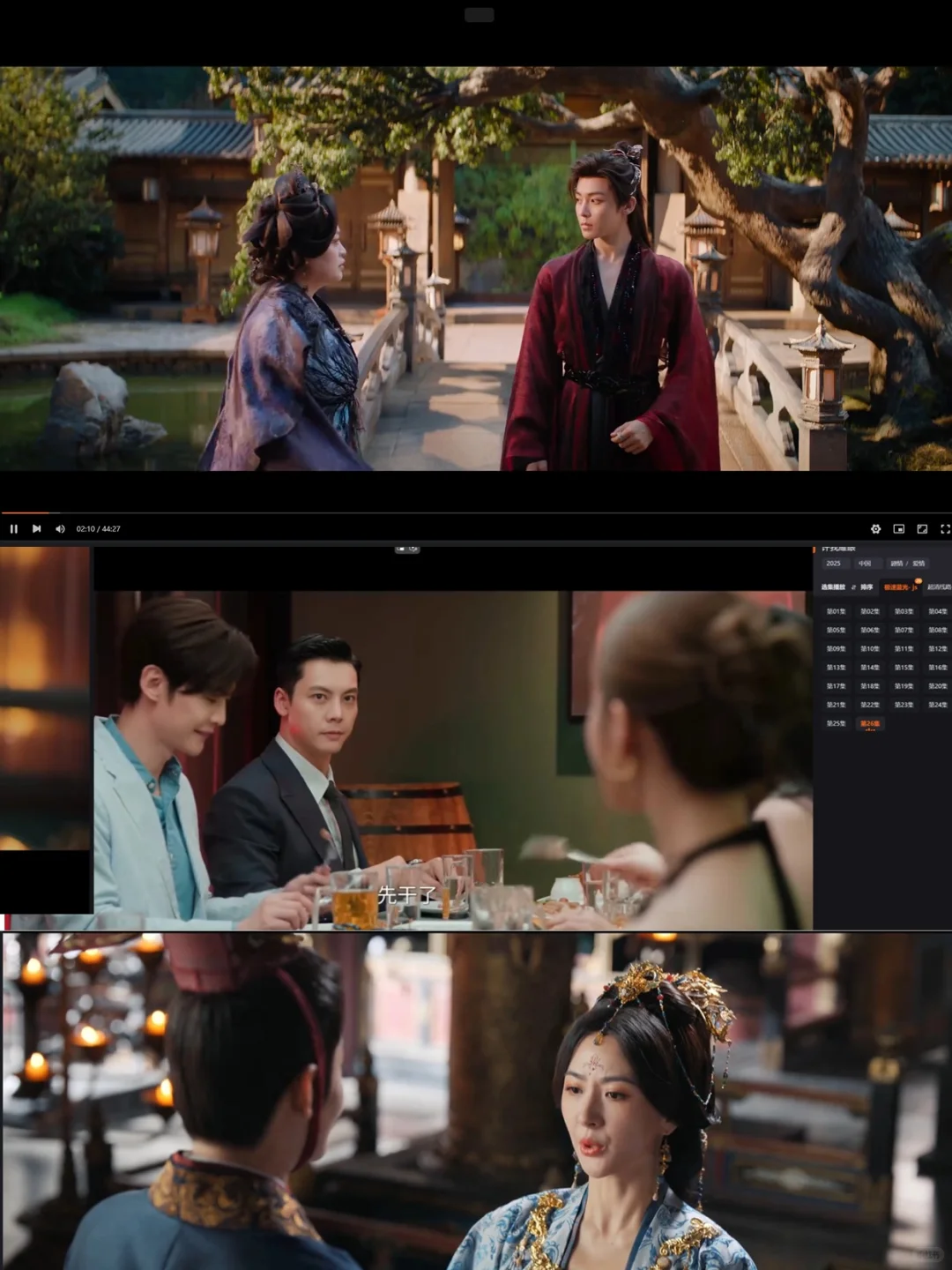Play episode 第12集

[x=938, y=649]
